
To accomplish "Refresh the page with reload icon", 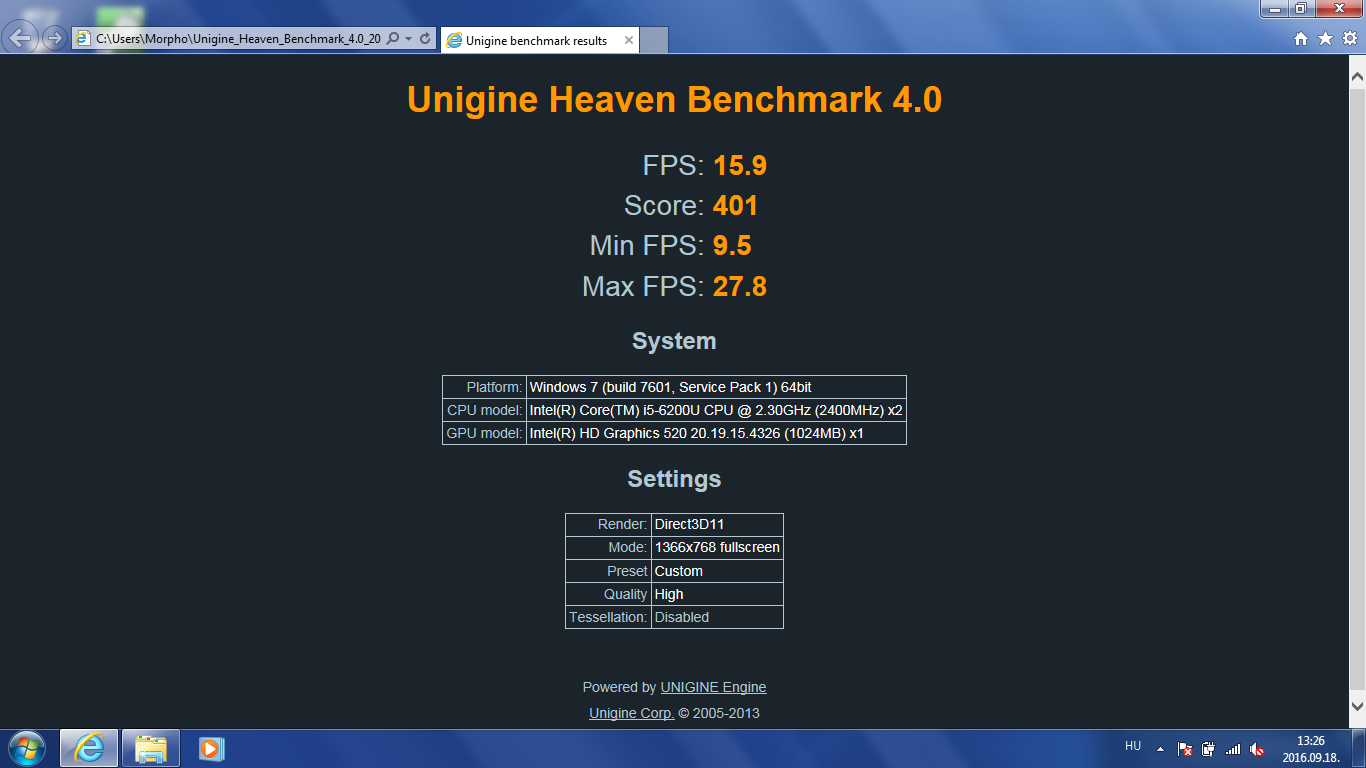I will click(425, 39).
